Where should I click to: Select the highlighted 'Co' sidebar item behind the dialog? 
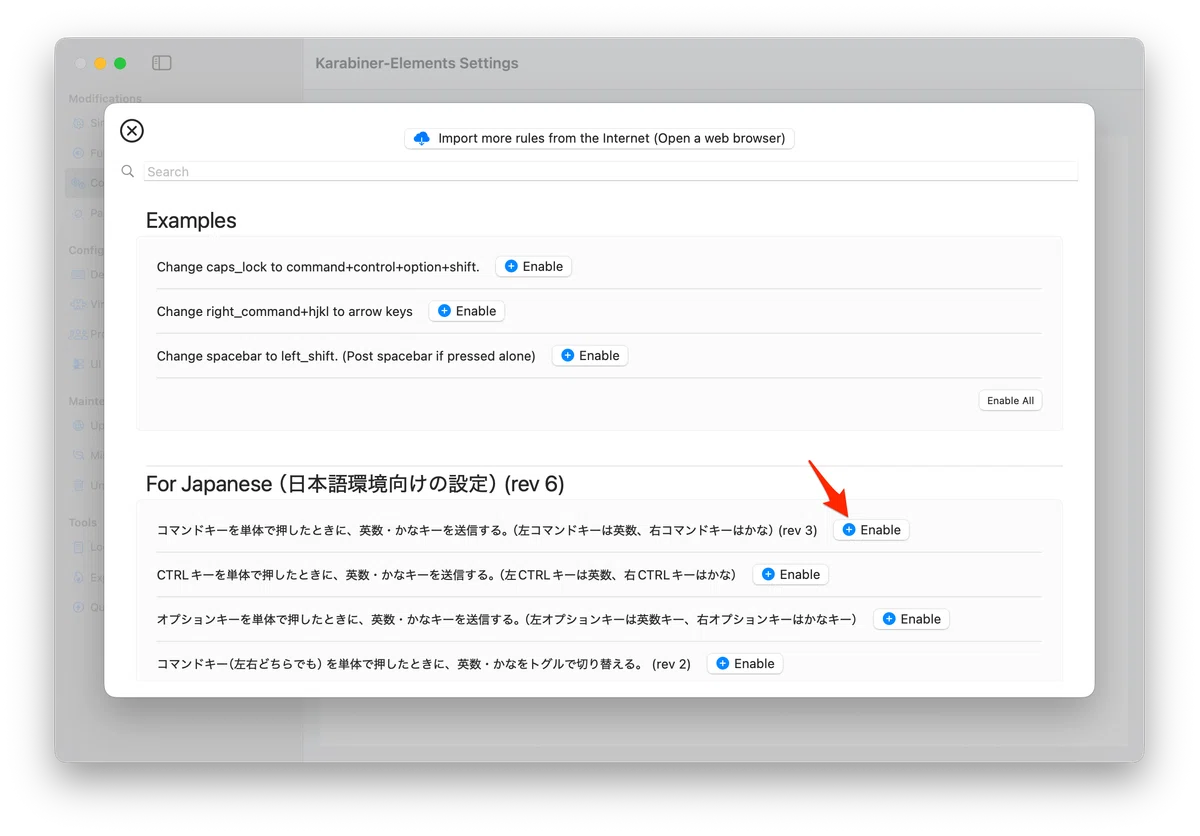86,183
